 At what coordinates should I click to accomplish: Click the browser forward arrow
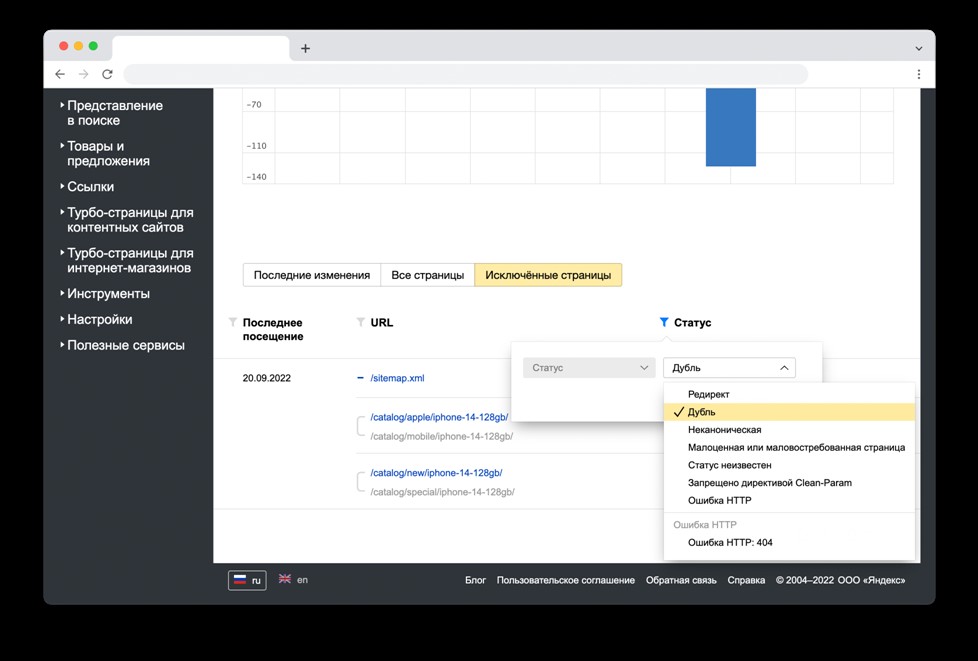point(84,74)
